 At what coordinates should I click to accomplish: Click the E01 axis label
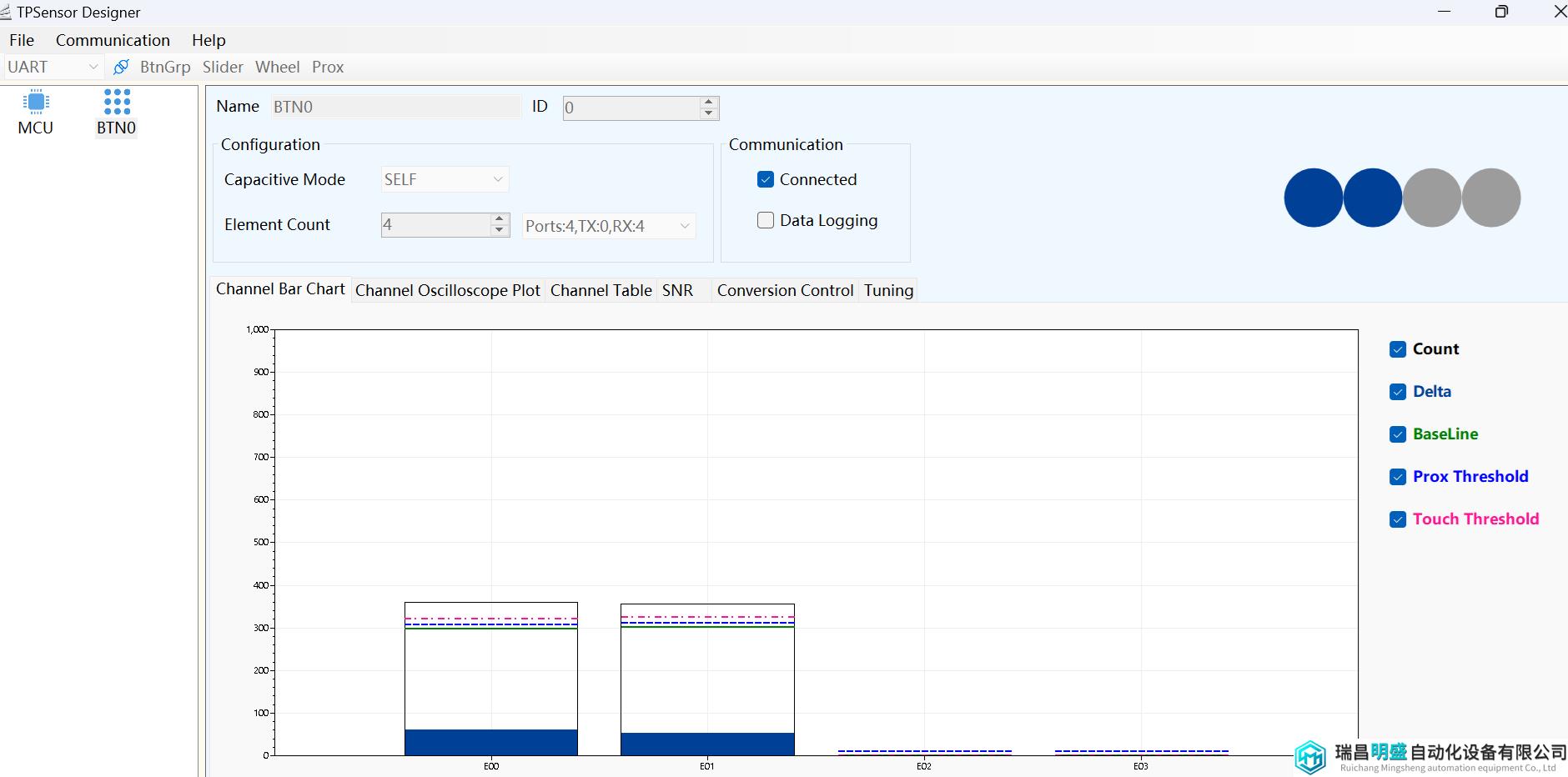(x=707, y=766)
